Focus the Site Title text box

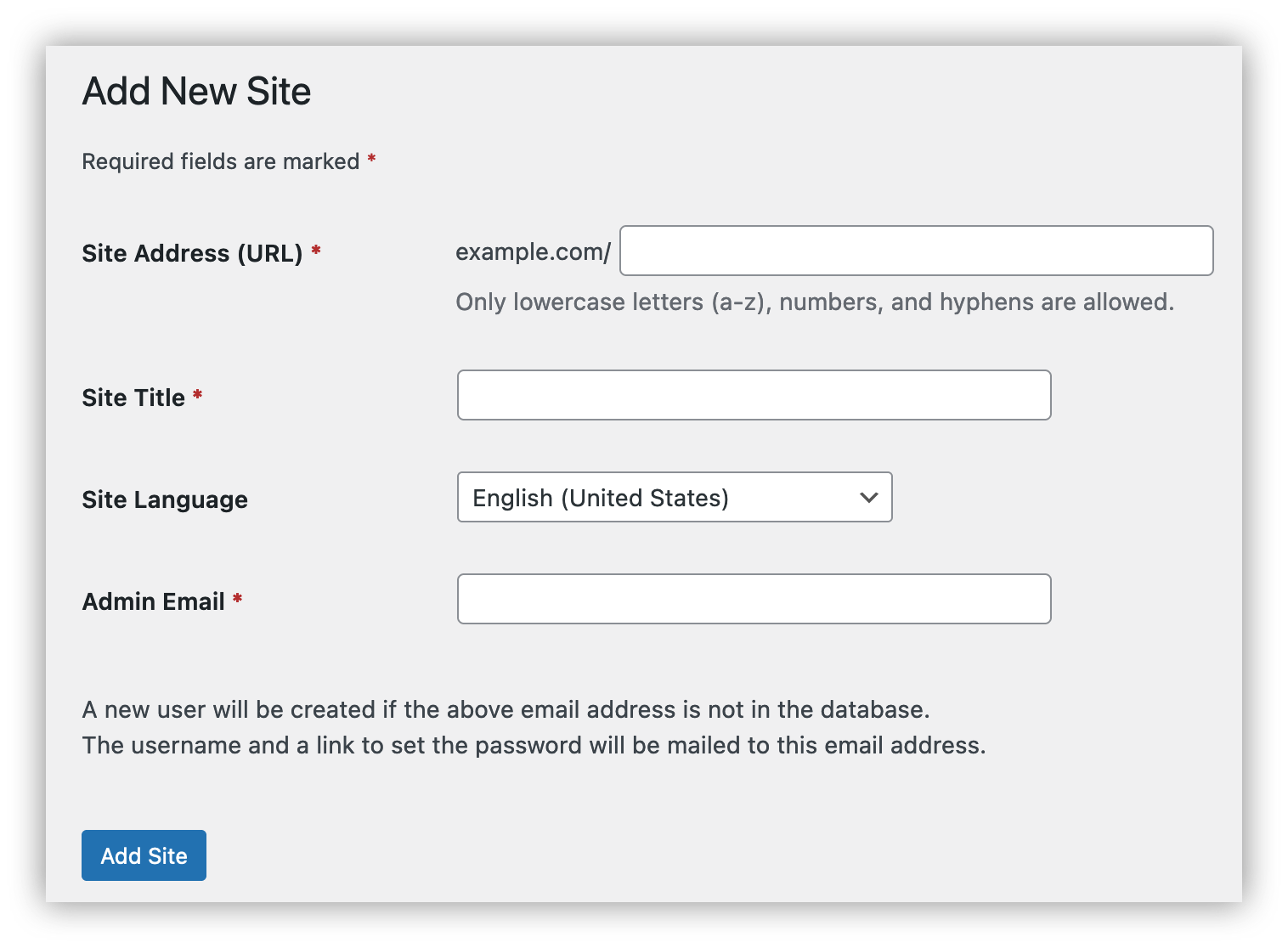754,395
